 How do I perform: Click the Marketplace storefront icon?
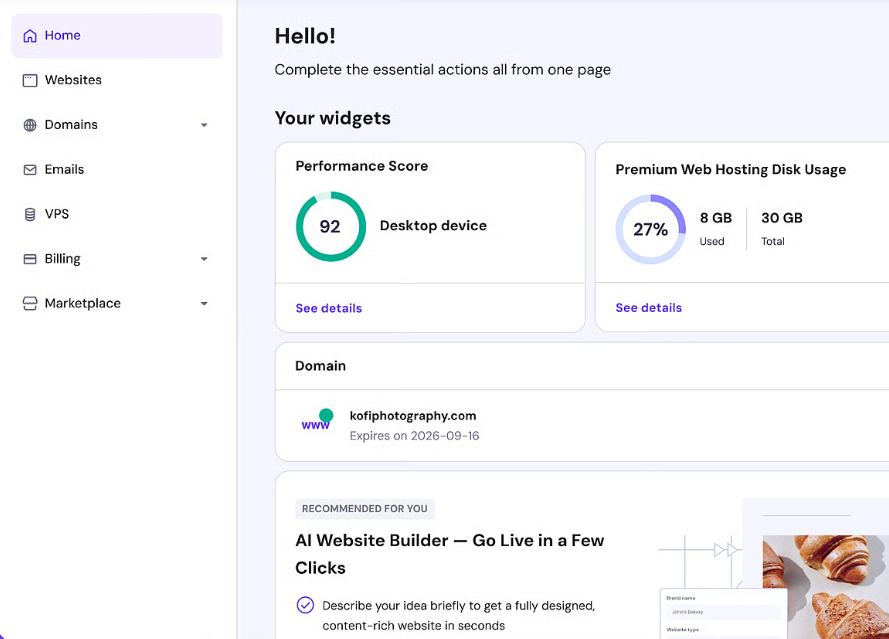[x=30, y=304]
